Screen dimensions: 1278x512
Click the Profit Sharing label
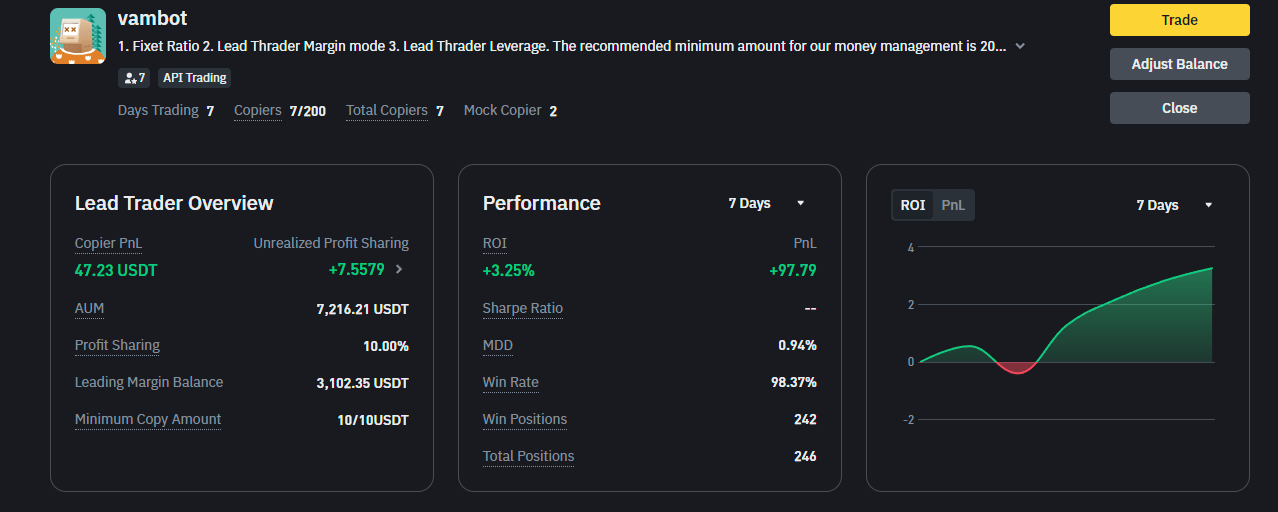coord(117,345)
